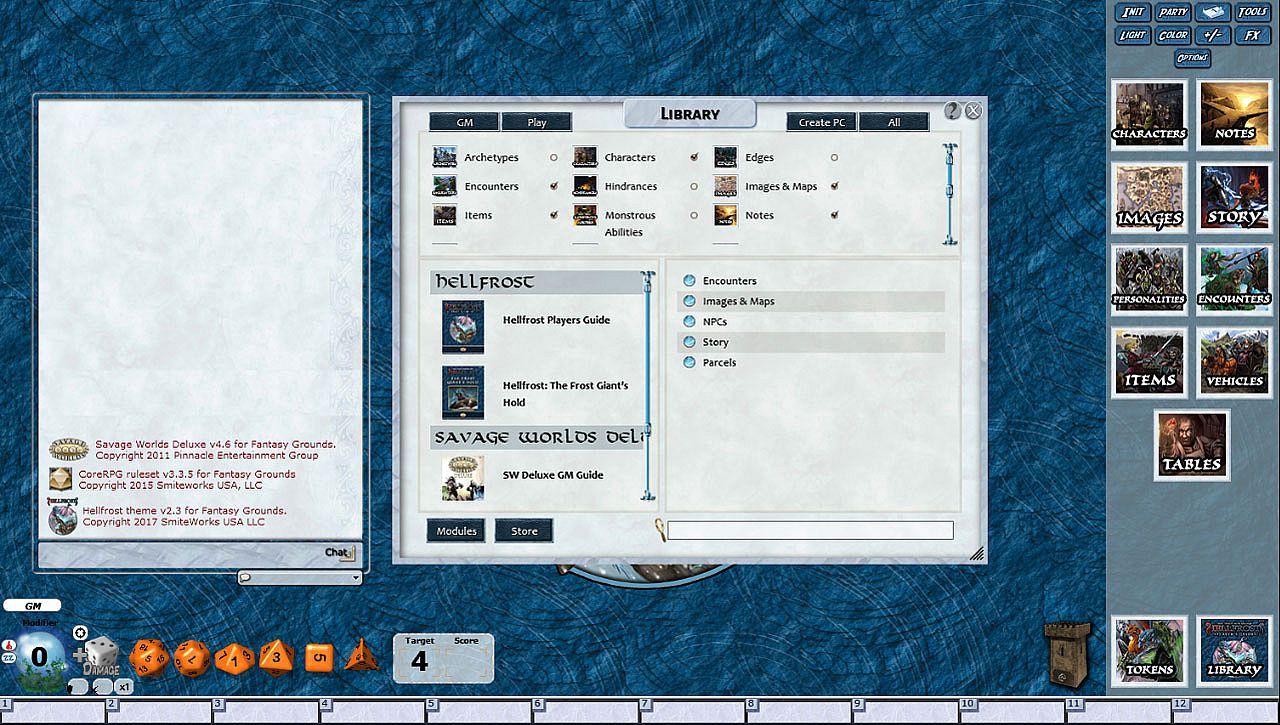Open the Characters sidebar panel

coord(1149,115)
